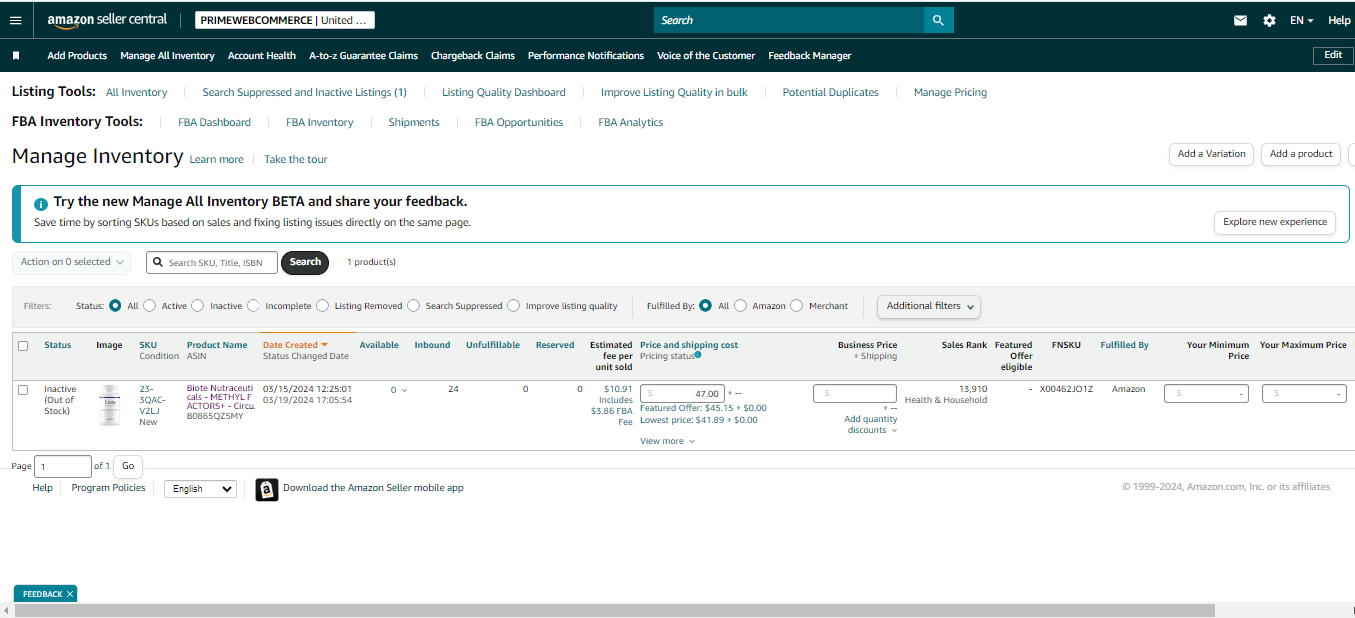Open Search Suppressed and Inactive Listings link
1355x618 pixels.
coord(304,92)
